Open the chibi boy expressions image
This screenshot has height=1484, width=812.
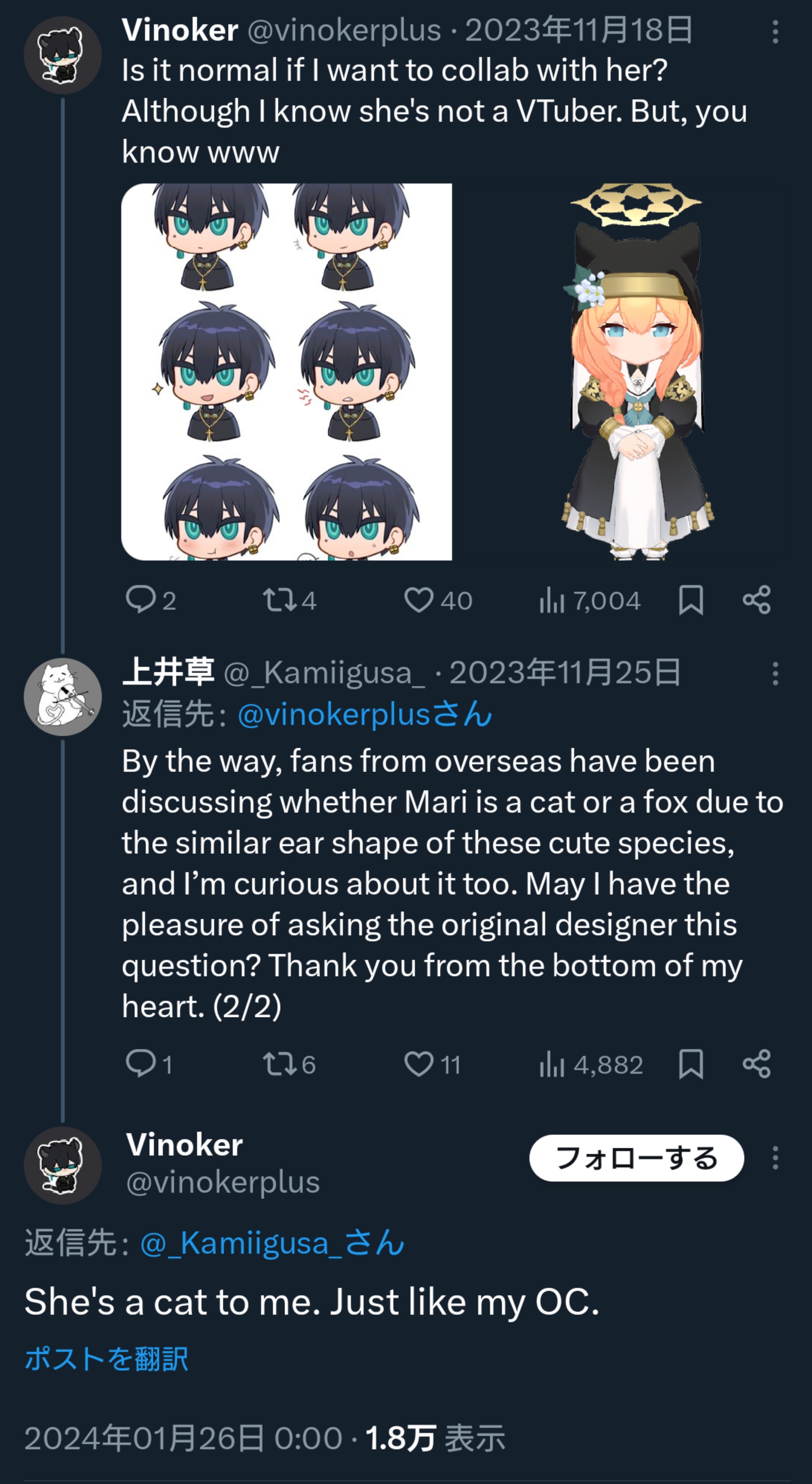pyautogui.click(x=286, y=371)
